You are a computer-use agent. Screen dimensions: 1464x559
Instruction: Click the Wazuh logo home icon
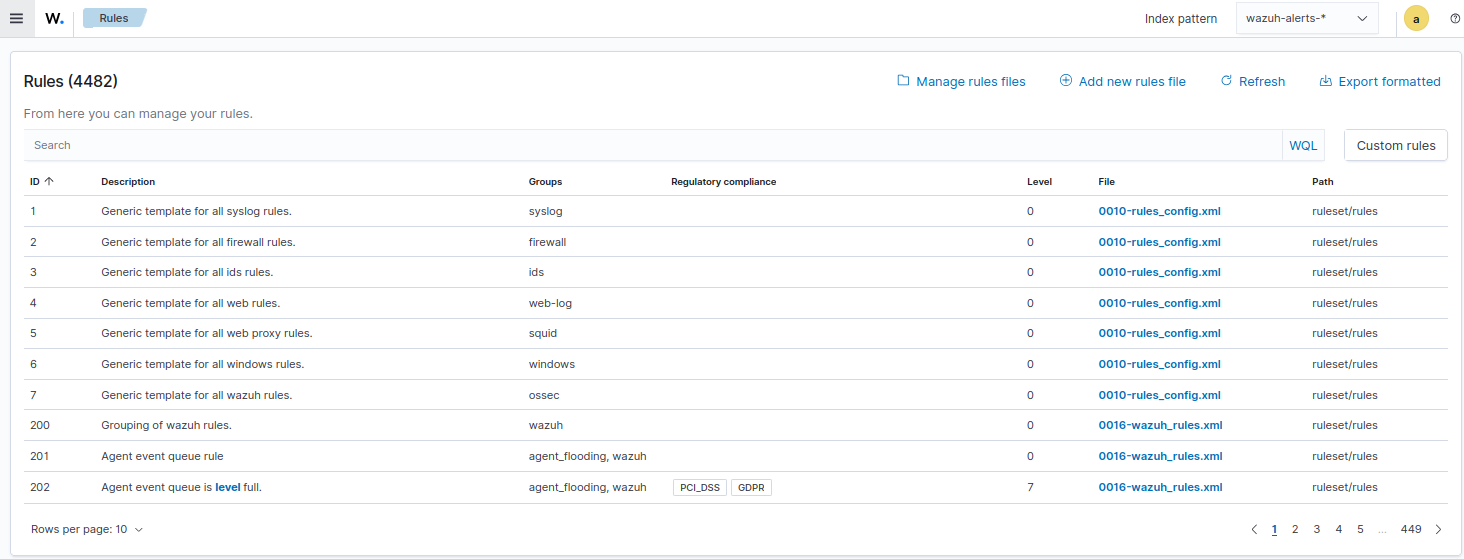[54, 18]
